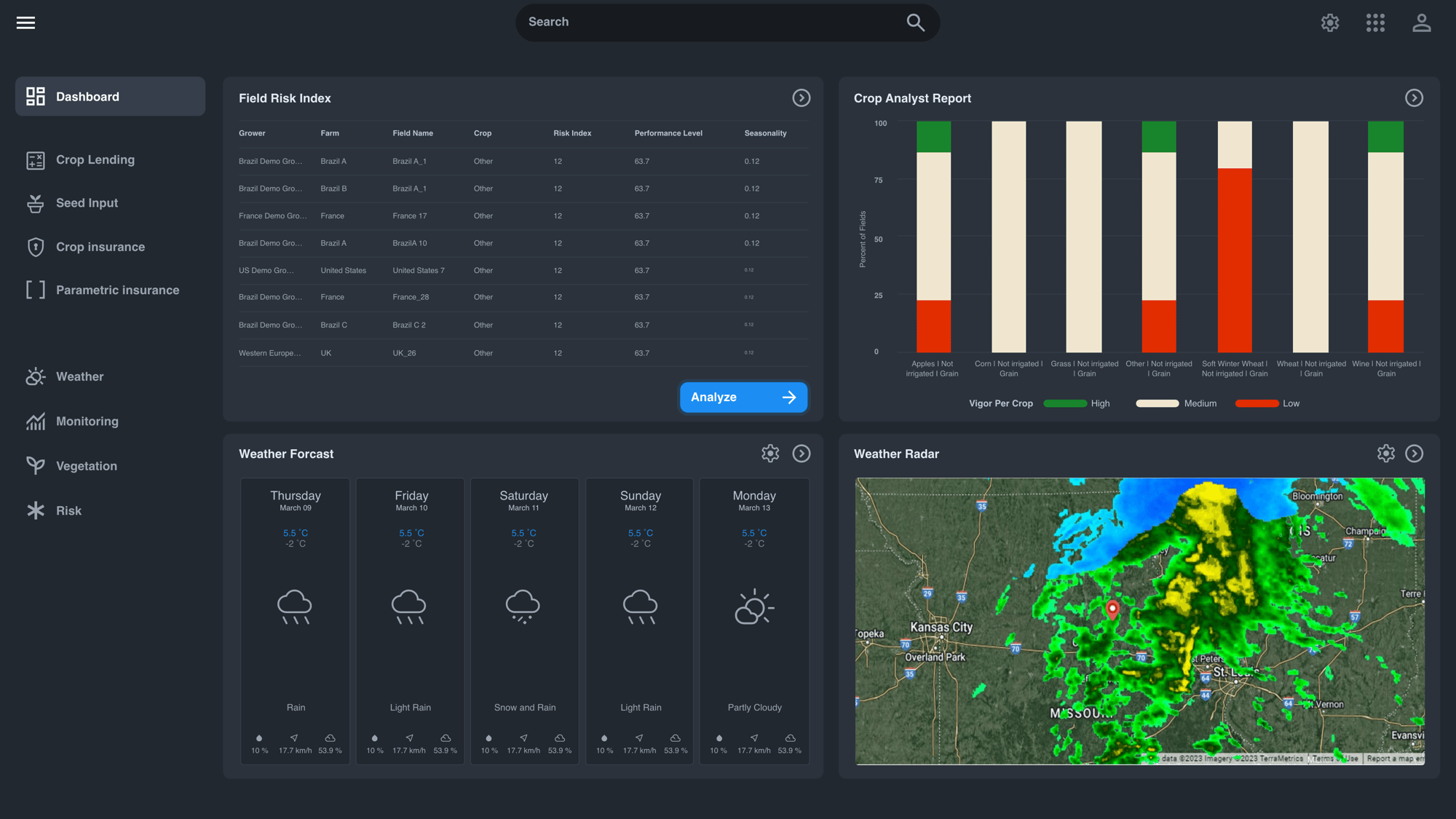The width and height of the screenshot is (1456, 819).
Task: Select Monitoring in the sidebar
Action: point(87,421)
